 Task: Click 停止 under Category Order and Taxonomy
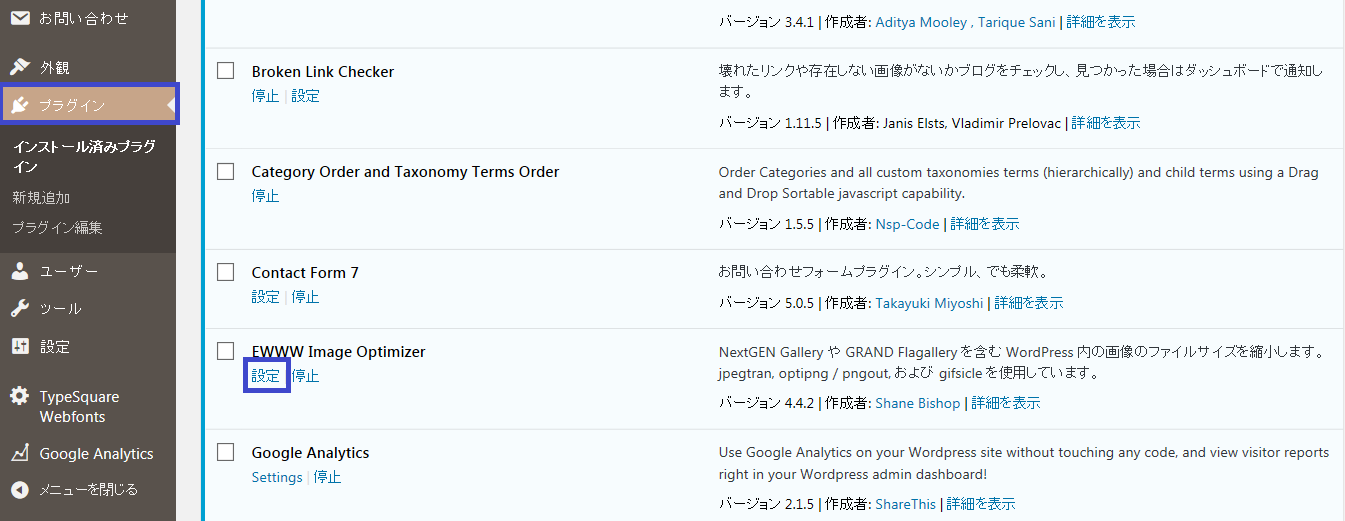point(265,196)
